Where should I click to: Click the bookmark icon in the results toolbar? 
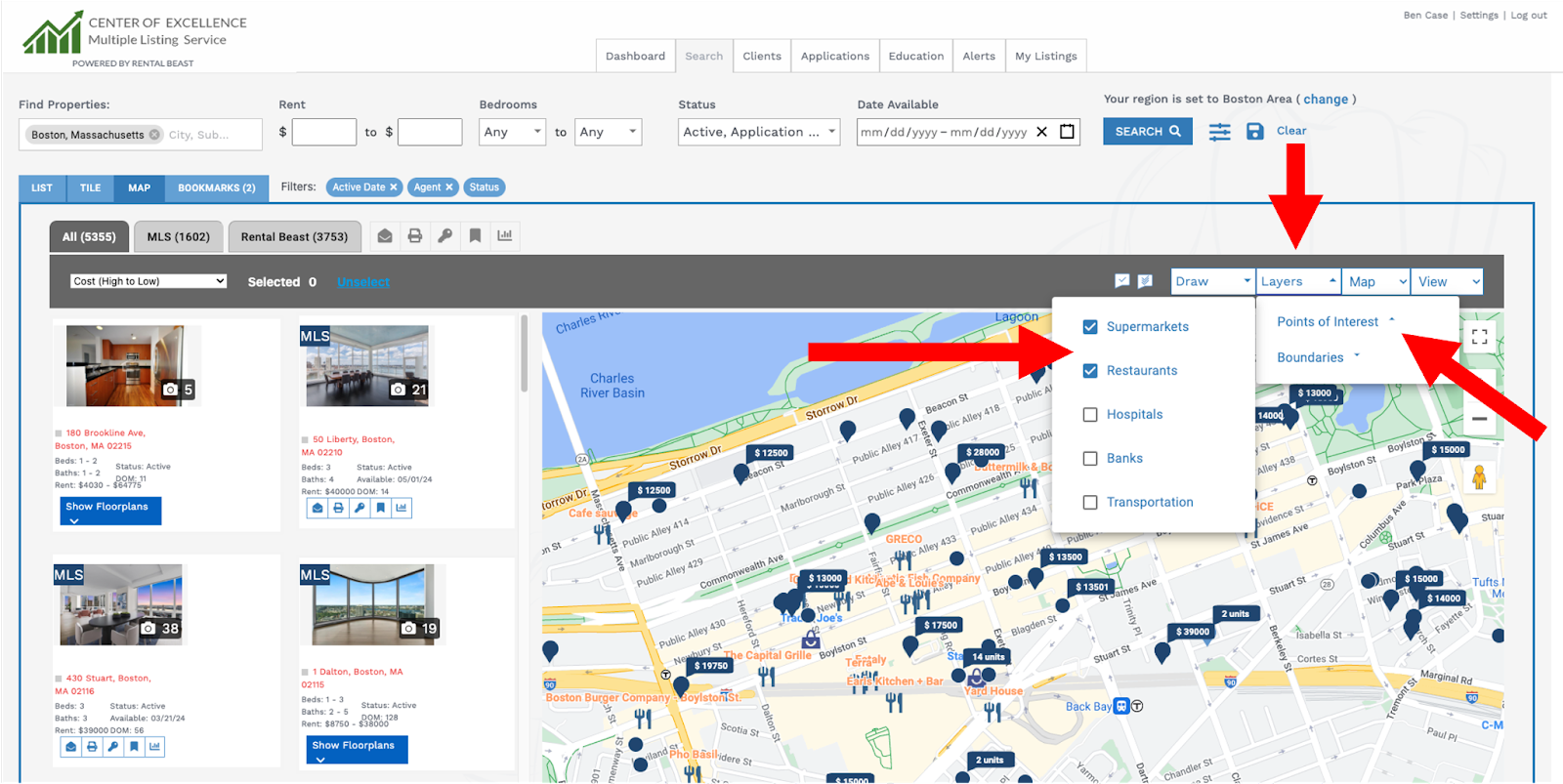(x=475, y=235)
